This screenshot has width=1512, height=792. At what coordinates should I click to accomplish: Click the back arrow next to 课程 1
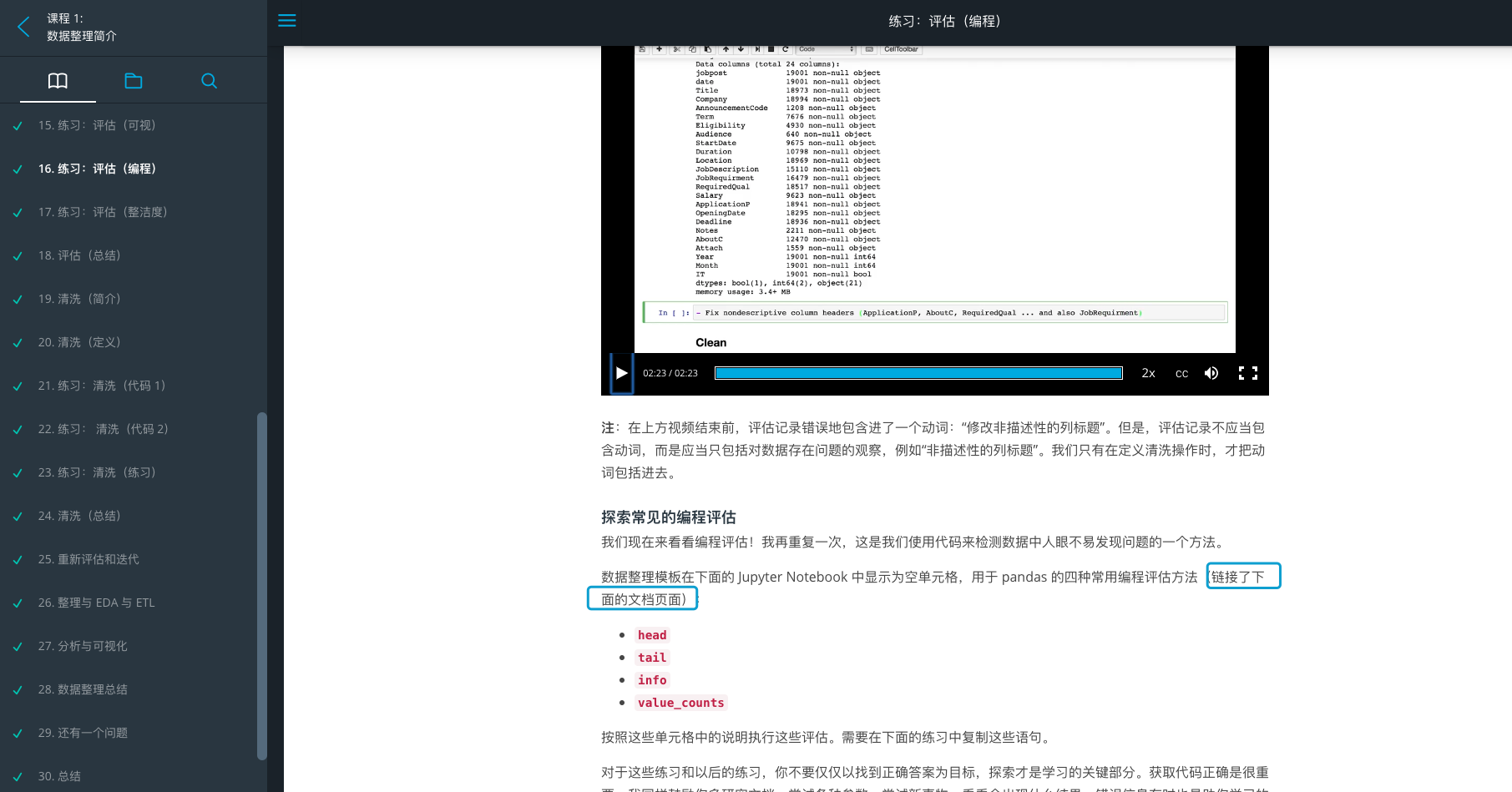click(23, 26)
